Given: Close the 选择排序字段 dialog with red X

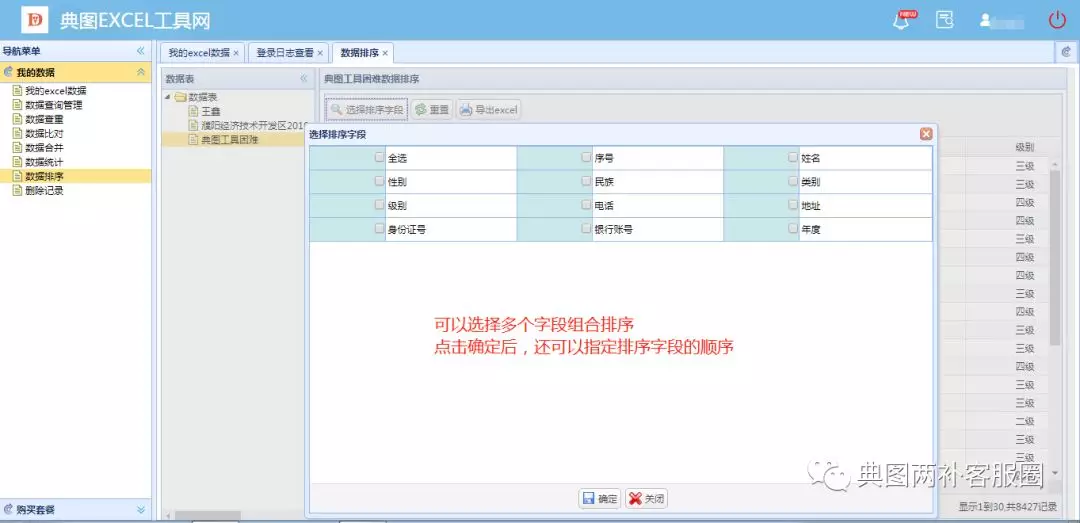Looking at the screenshot, I should pos(926,134).
